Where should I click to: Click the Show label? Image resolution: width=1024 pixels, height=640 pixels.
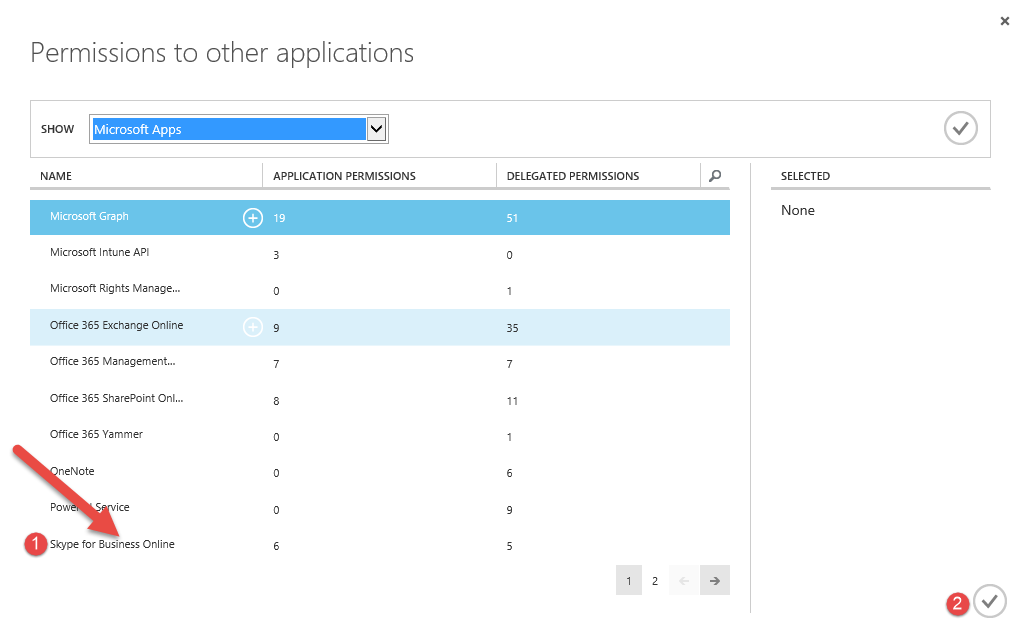point(57,129)
